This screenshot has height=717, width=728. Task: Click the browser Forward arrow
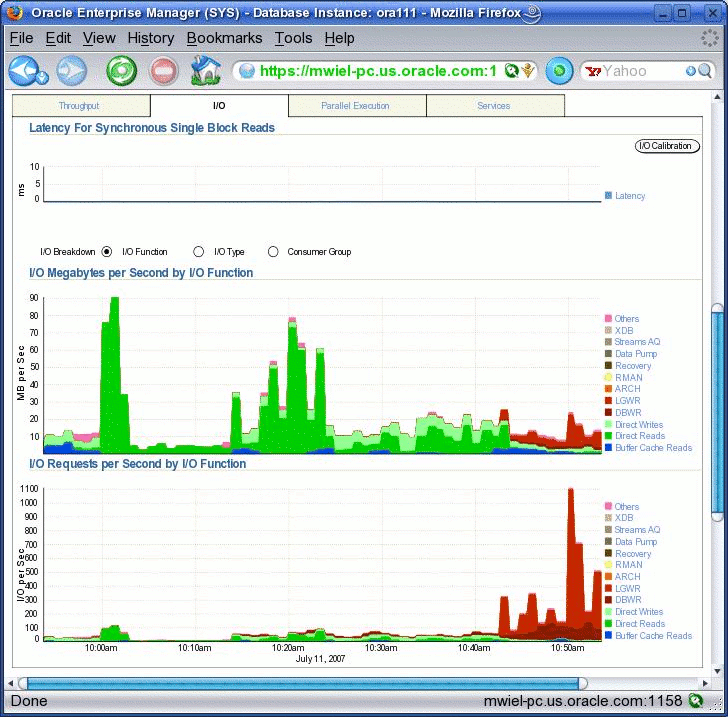tap(72, 71)
